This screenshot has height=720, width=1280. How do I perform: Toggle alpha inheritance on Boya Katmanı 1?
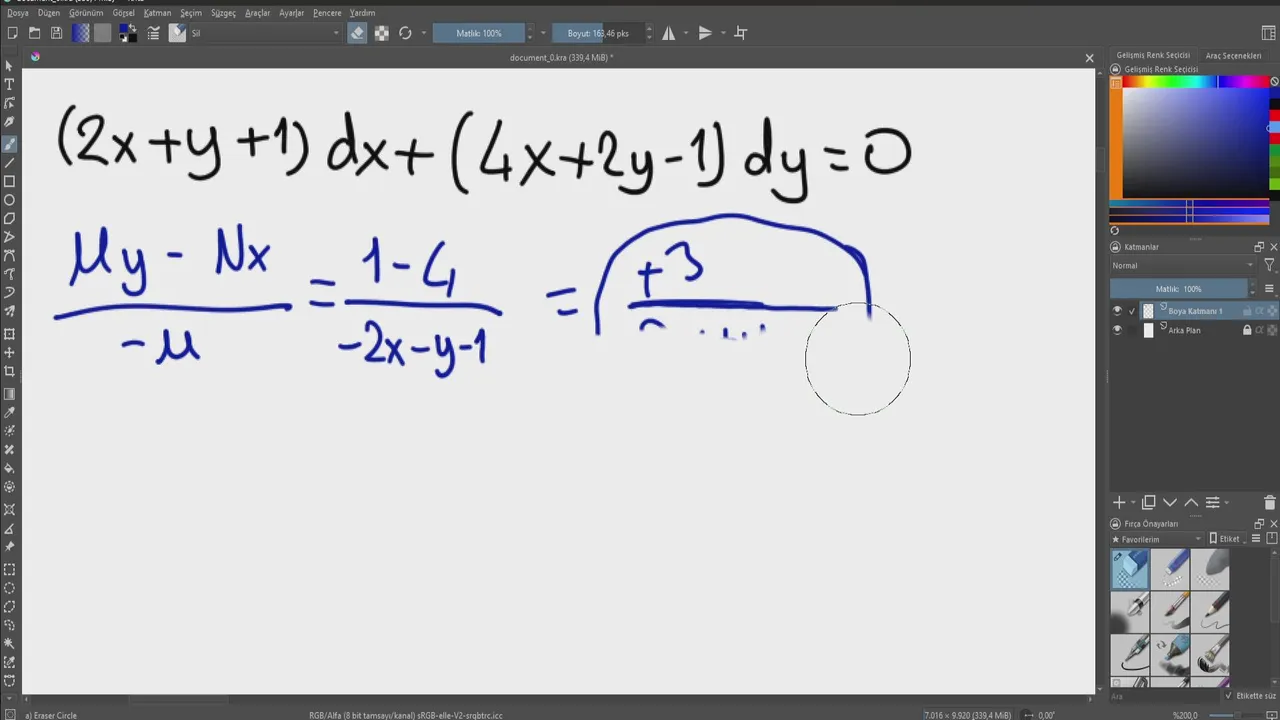[x=1260, y=311]
